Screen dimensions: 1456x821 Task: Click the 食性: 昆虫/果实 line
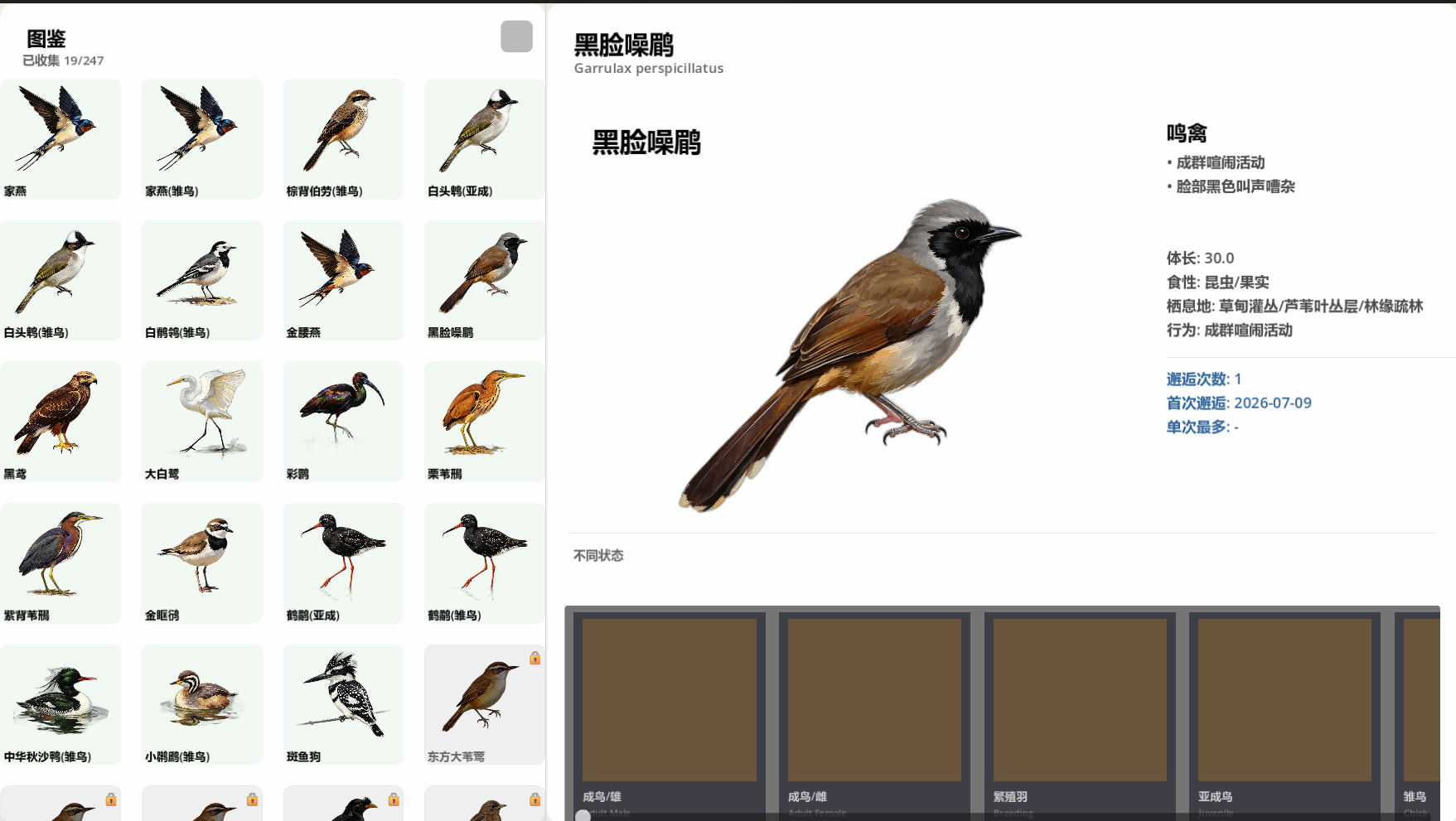pos(1217,282)
